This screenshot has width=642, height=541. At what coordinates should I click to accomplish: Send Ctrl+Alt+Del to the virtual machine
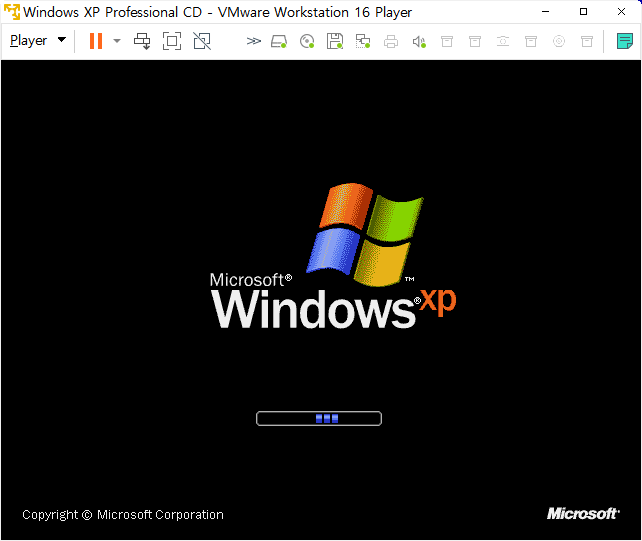click(142, 41)
